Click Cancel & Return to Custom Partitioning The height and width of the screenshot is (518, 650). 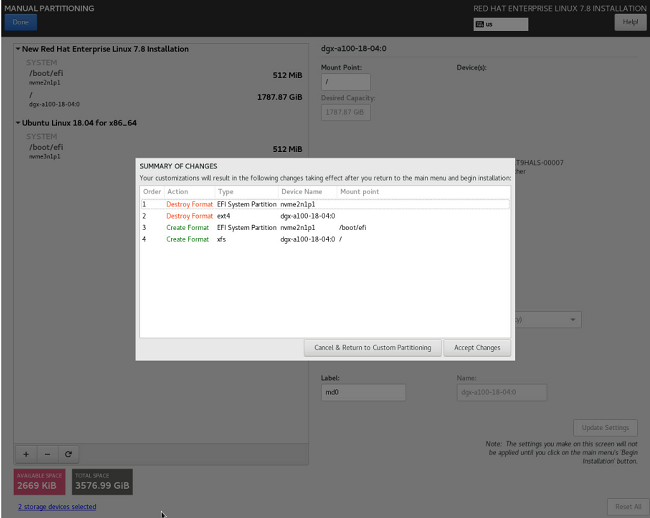(x=372, y=347)
